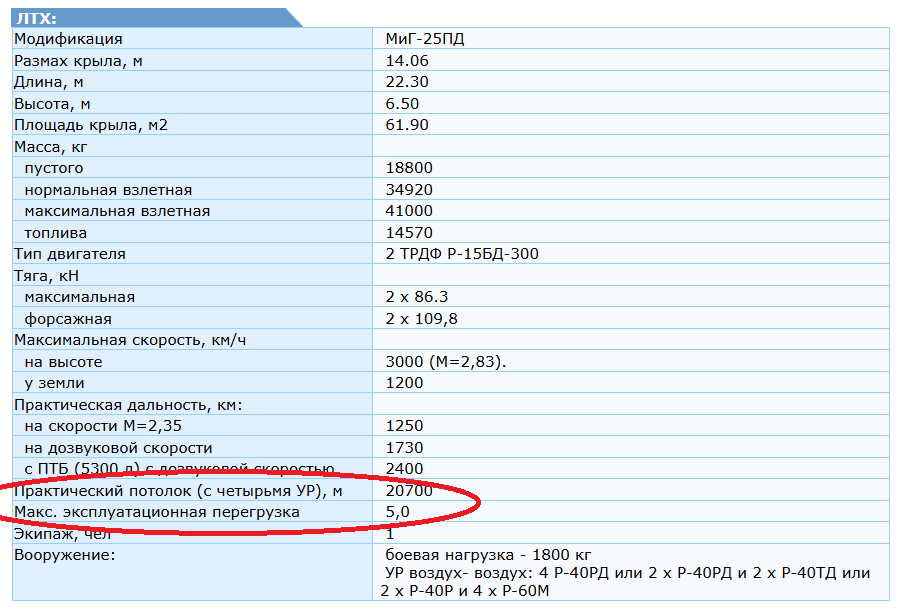
Task: Click the максимальная взлетная label
Action: pos(117,211)
